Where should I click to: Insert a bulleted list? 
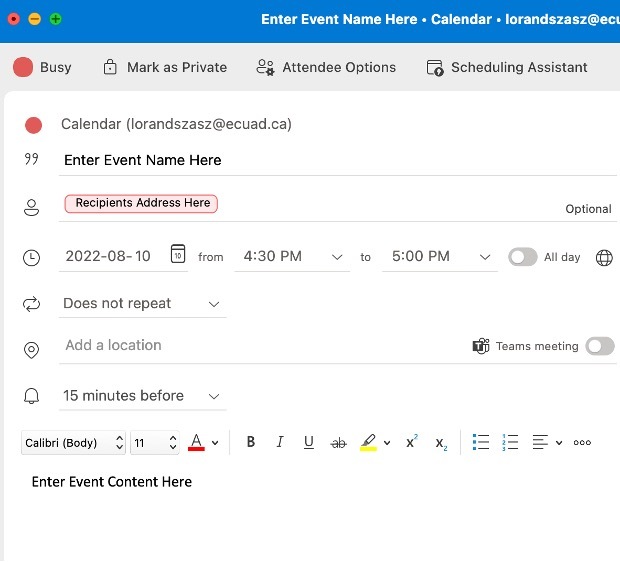coord(481,442)
